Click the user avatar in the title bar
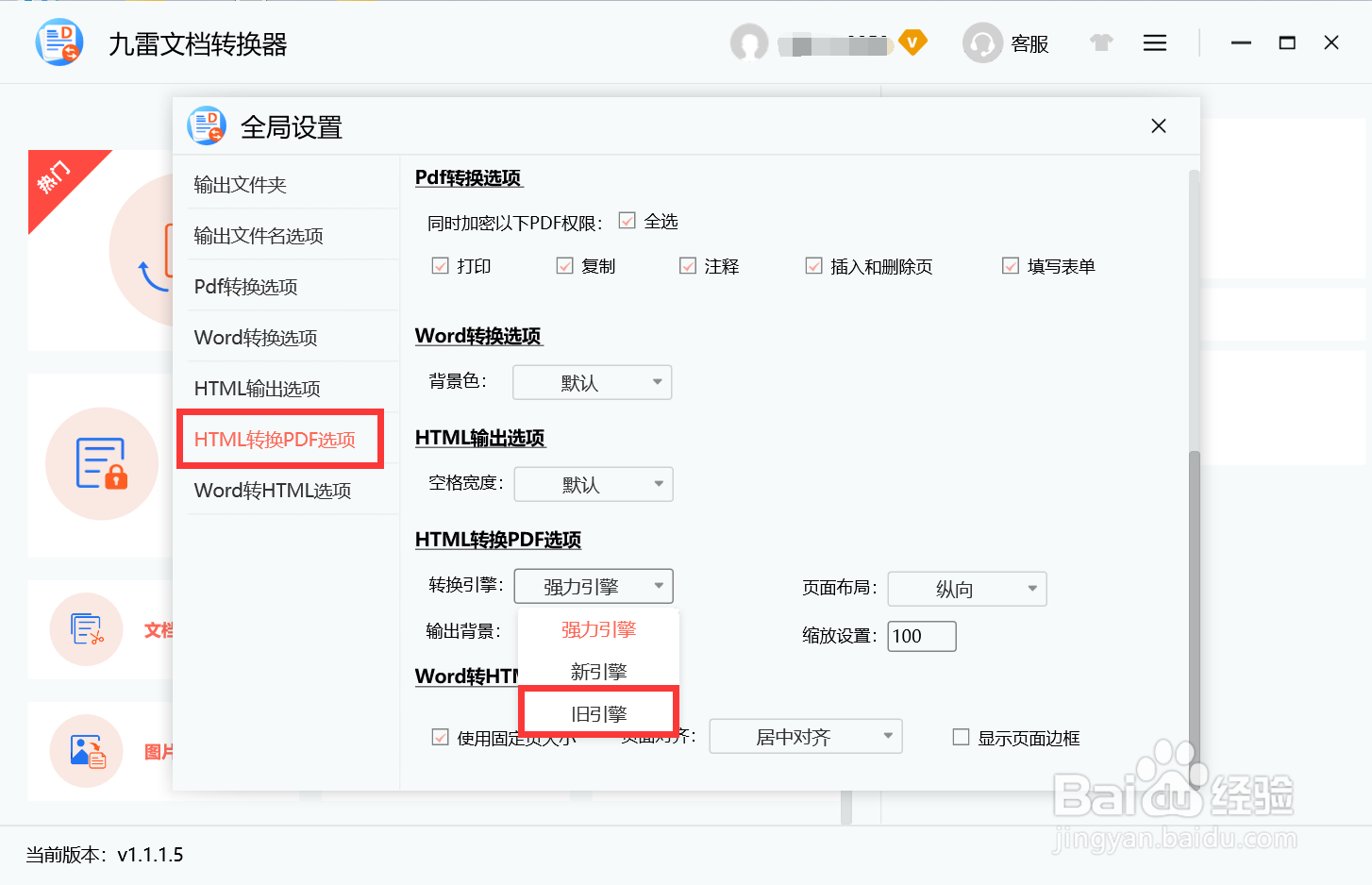 [x=748, y=42]
